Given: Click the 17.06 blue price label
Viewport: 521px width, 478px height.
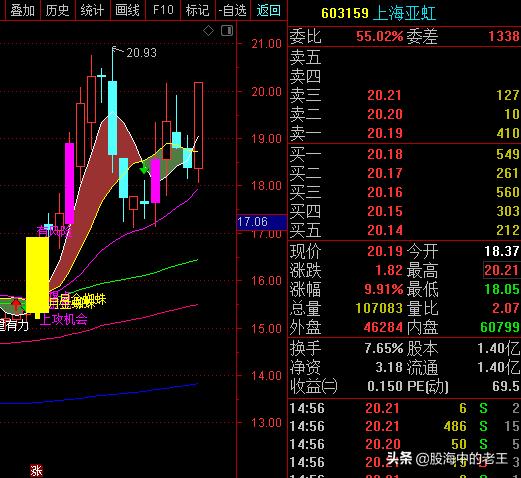Looking at the screenshot, I should click(262, 222).
